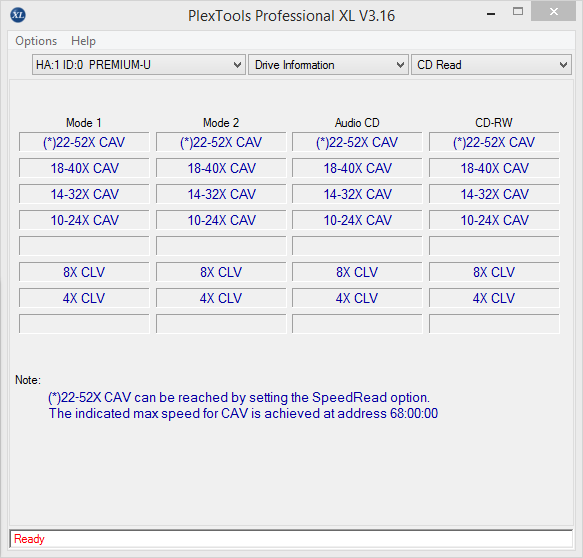
Task: Click Audio CD 10-24X CAV cell
Action: pyautogui.click(x=357, y=220)
